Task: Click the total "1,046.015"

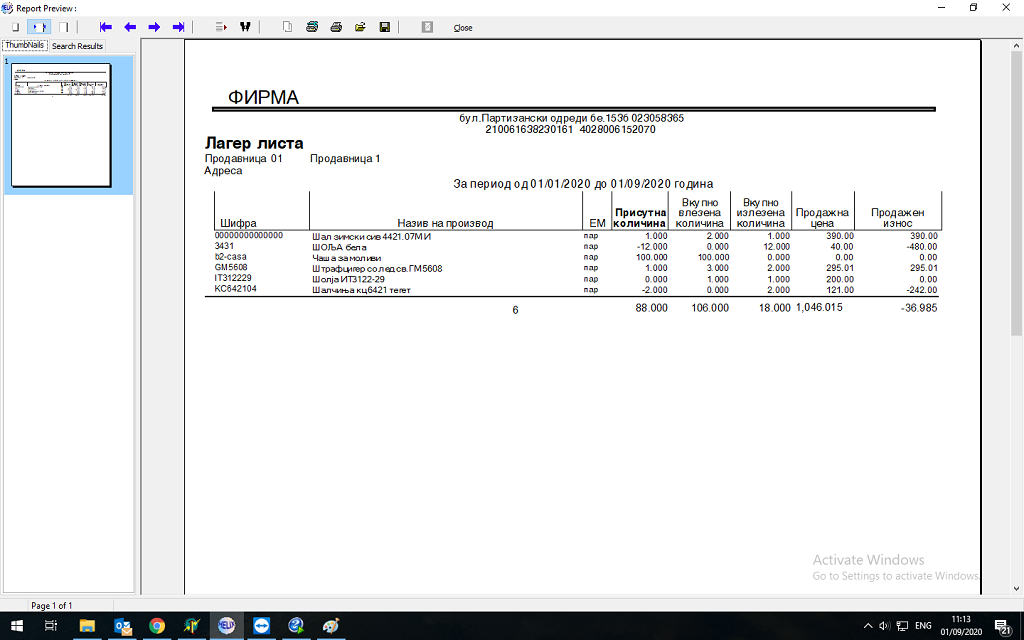Action: pyautogui.click(x=819, y=307)
